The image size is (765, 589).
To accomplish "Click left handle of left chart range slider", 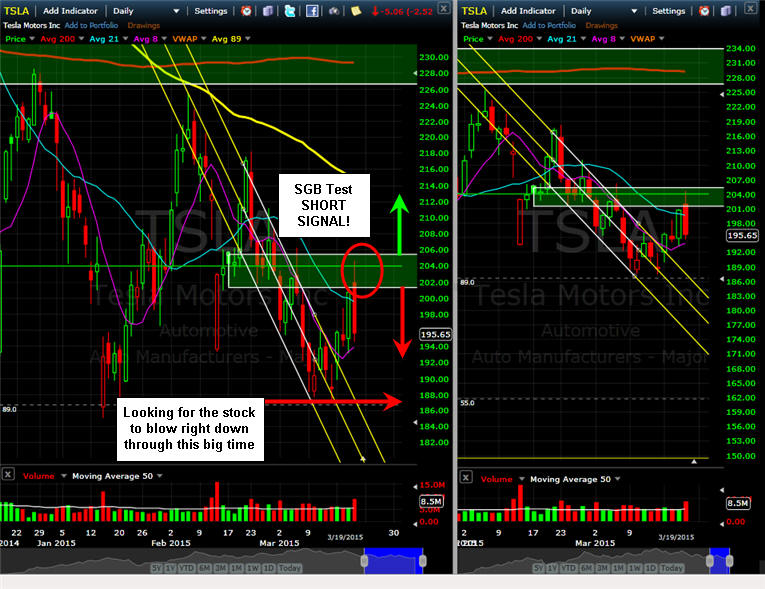I will pos(364,561).
